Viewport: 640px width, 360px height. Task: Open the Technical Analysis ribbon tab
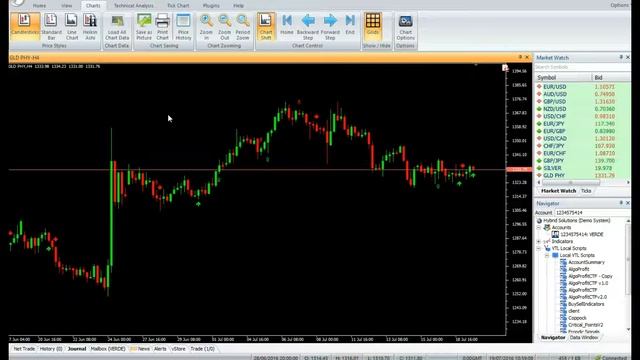133,6
